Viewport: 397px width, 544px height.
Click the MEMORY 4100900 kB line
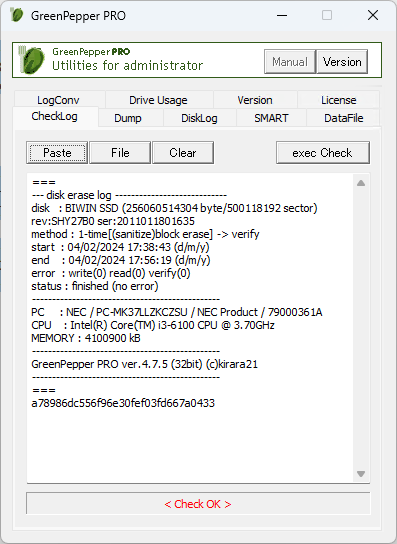pyautogui.click(x=86, y=338)
